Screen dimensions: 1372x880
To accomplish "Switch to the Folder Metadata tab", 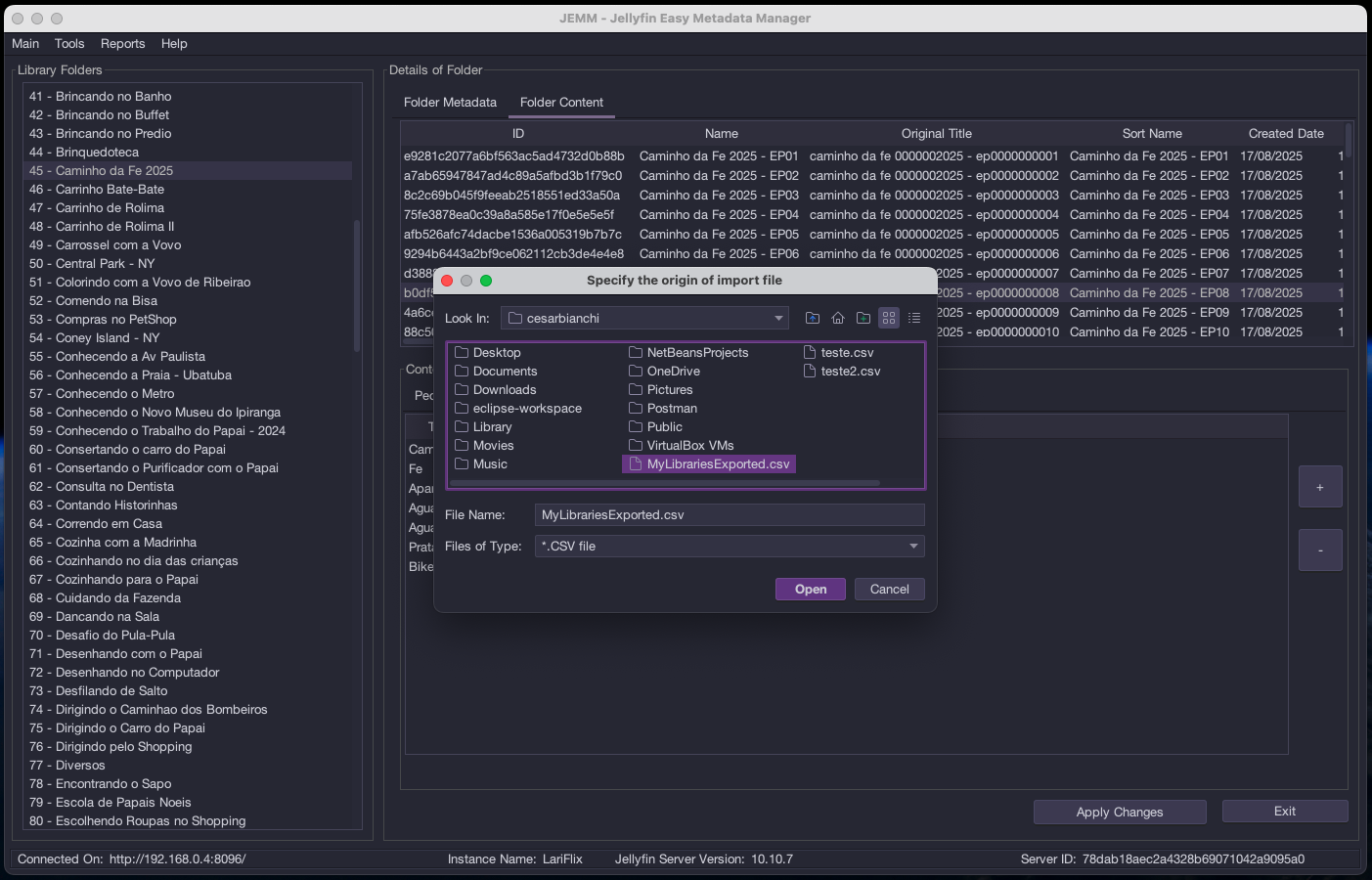I will click(450, 103).
